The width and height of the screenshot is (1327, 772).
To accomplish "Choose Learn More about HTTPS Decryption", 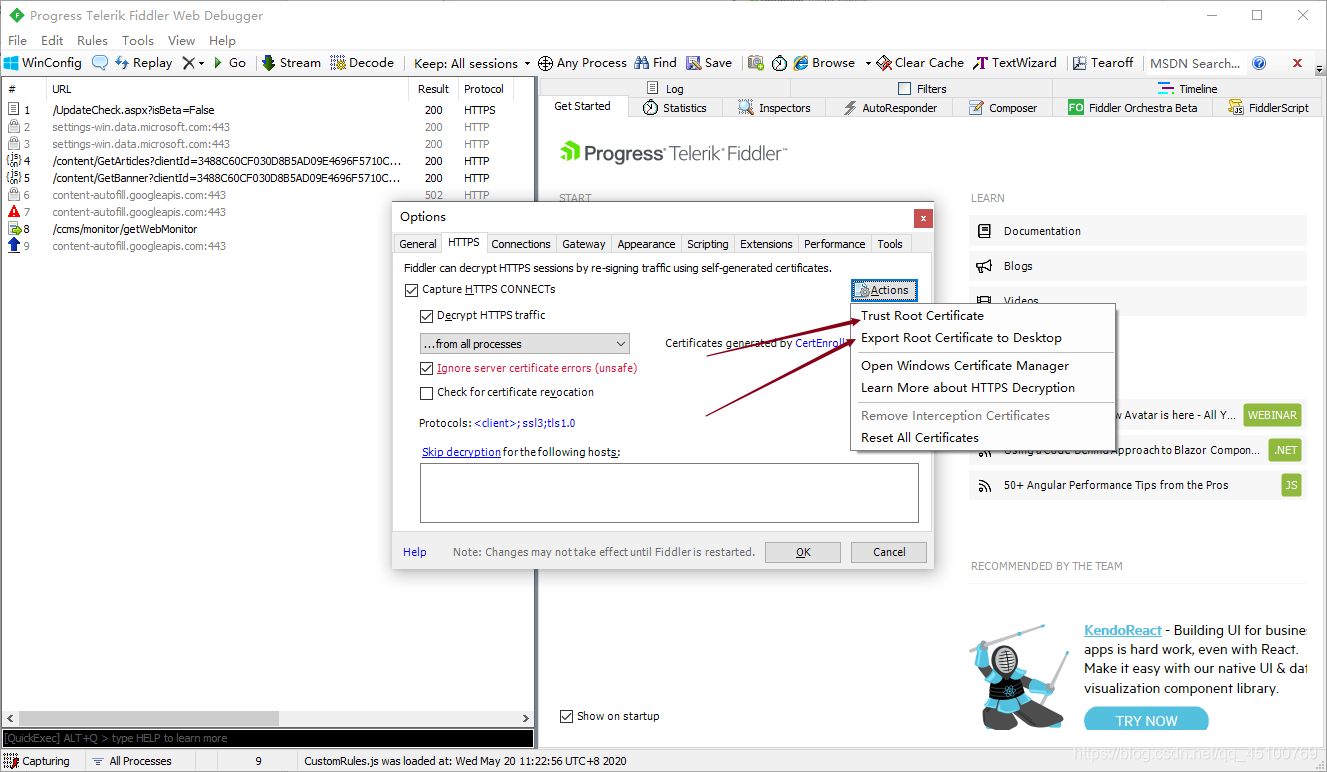I will coord(968,388).
